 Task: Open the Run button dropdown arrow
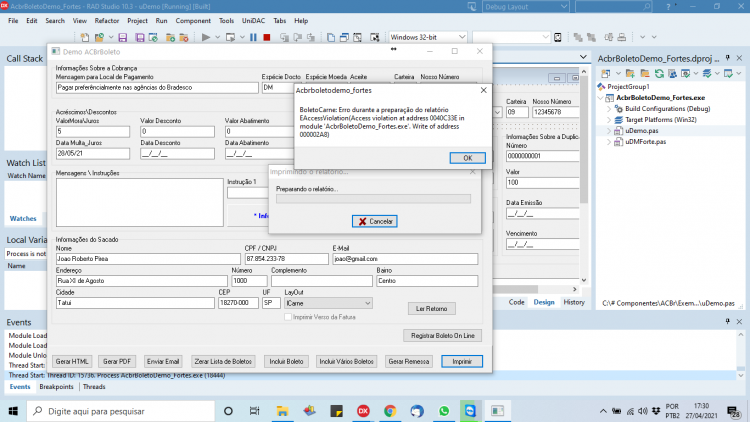(x=217, y=37)
